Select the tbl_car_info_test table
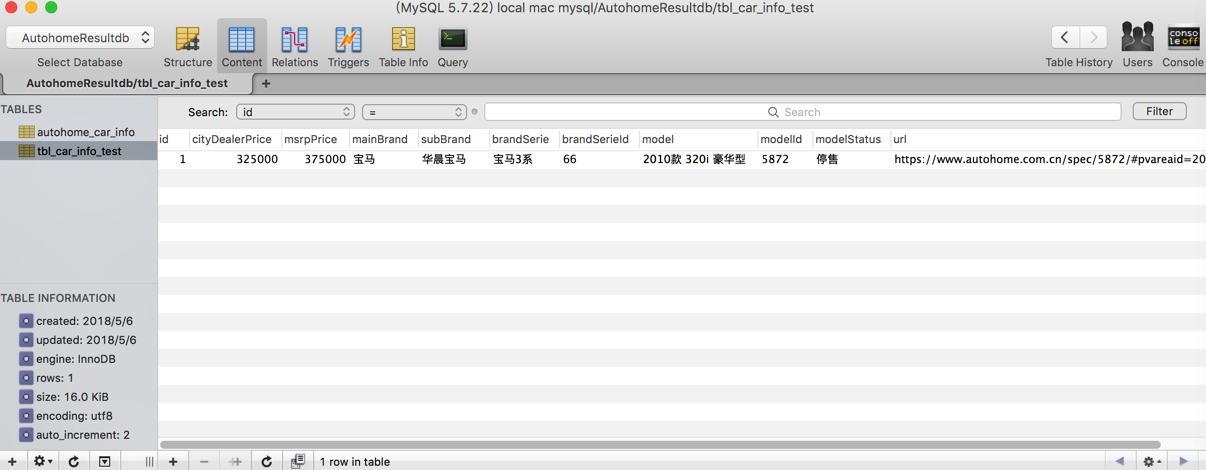The height and width of the screenshot is (470, 1206). click(78, 151)
